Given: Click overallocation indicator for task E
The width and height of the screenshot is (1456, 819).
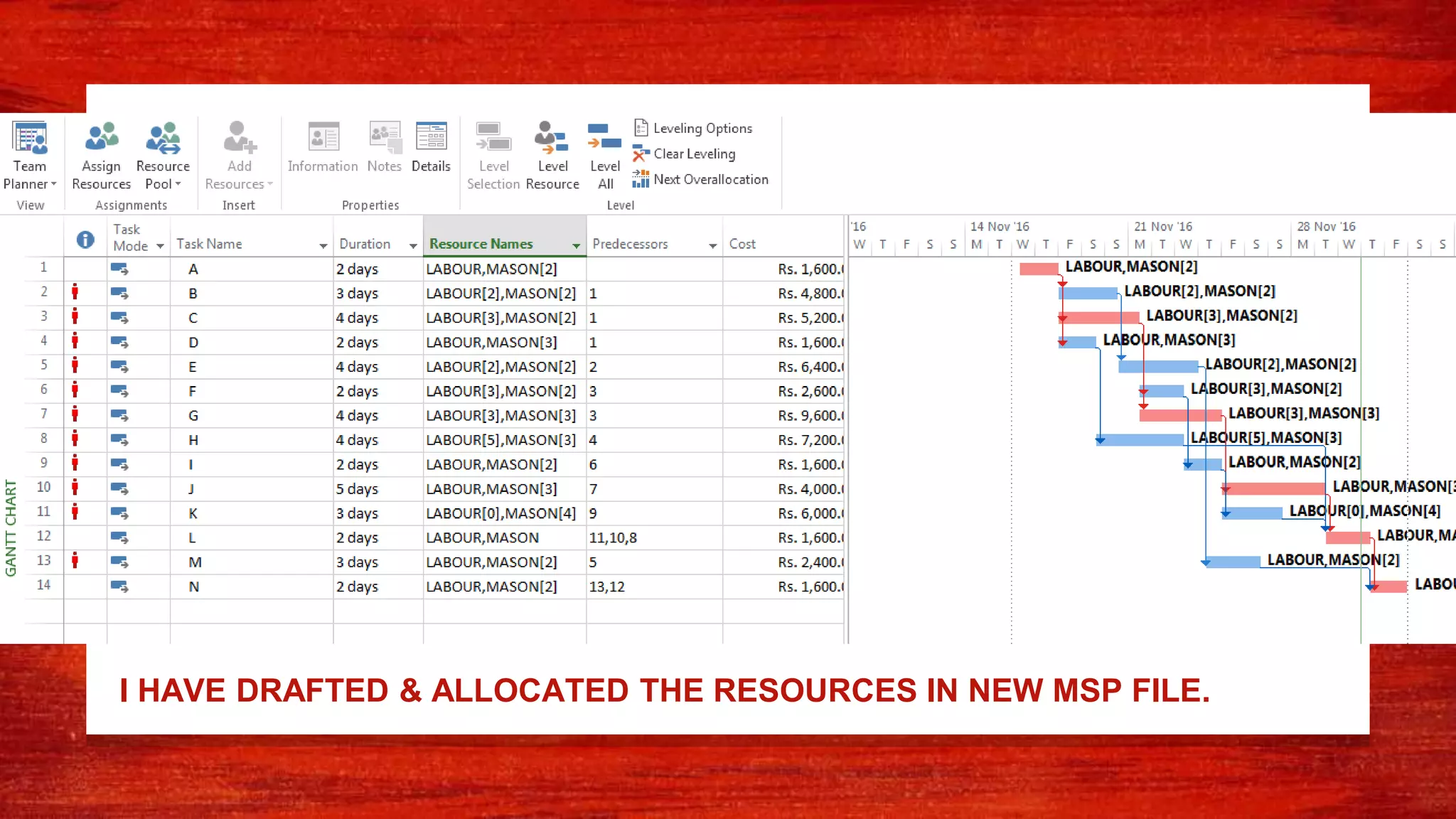Looking at the screenshot, I should [75, 365].
